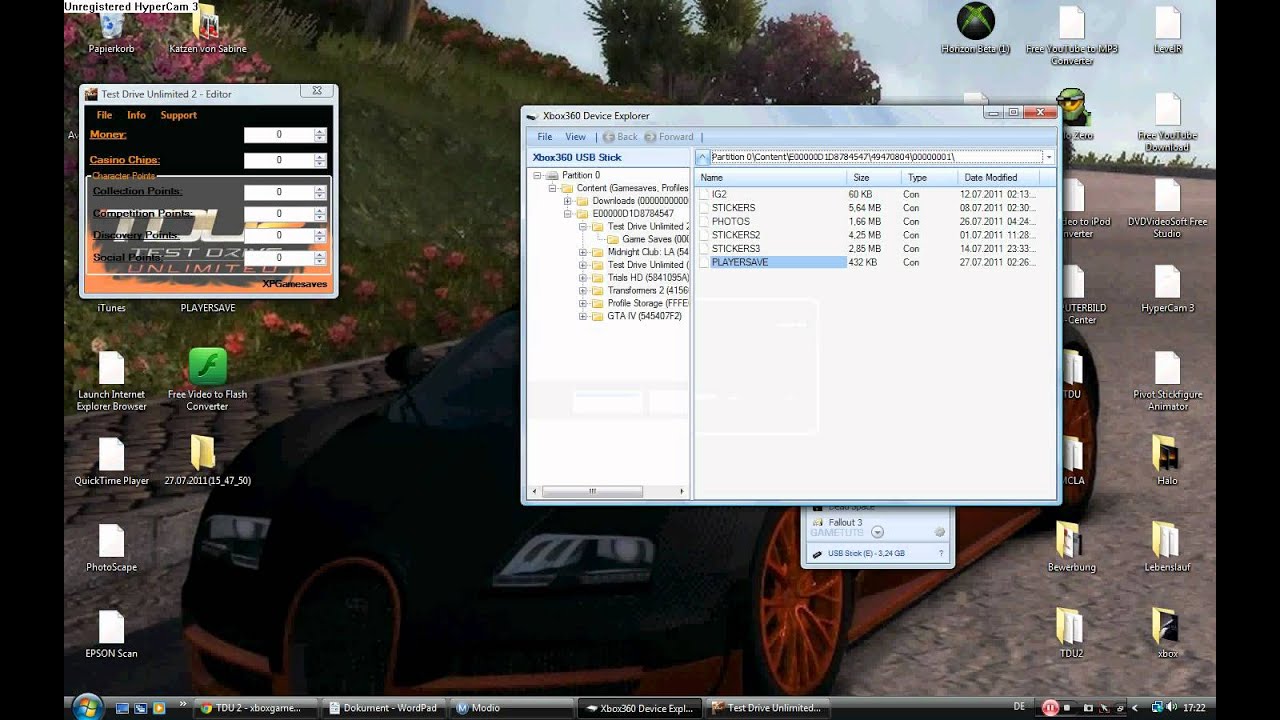Image resolution: width=1280 pixels, height=720 pixels.
Task: Expand Profile Storage tree node
Action: pos(583,303)
